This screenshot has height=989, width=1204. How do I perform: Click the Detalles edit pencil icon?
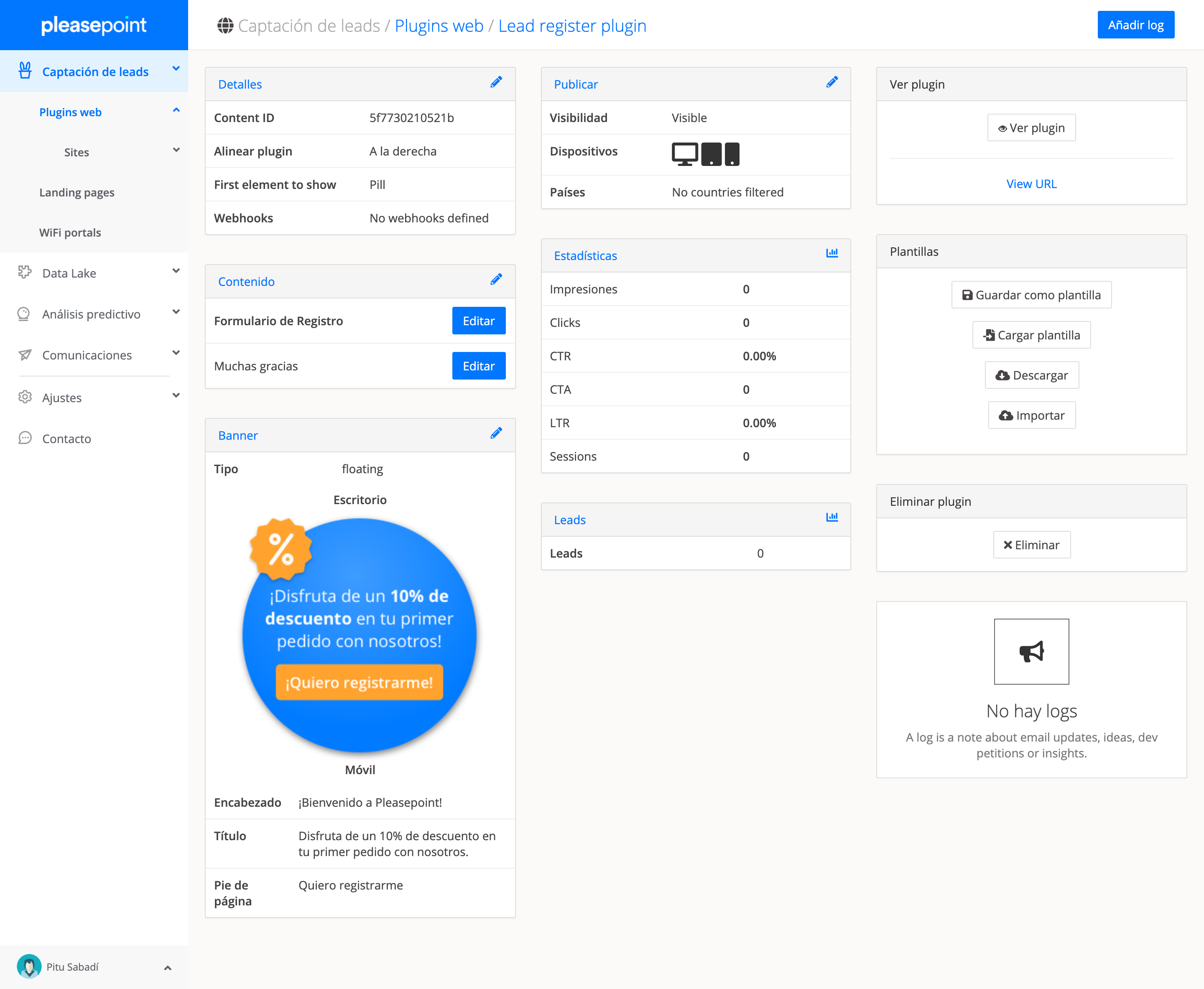pyautogui.click(x=496, y=83)
